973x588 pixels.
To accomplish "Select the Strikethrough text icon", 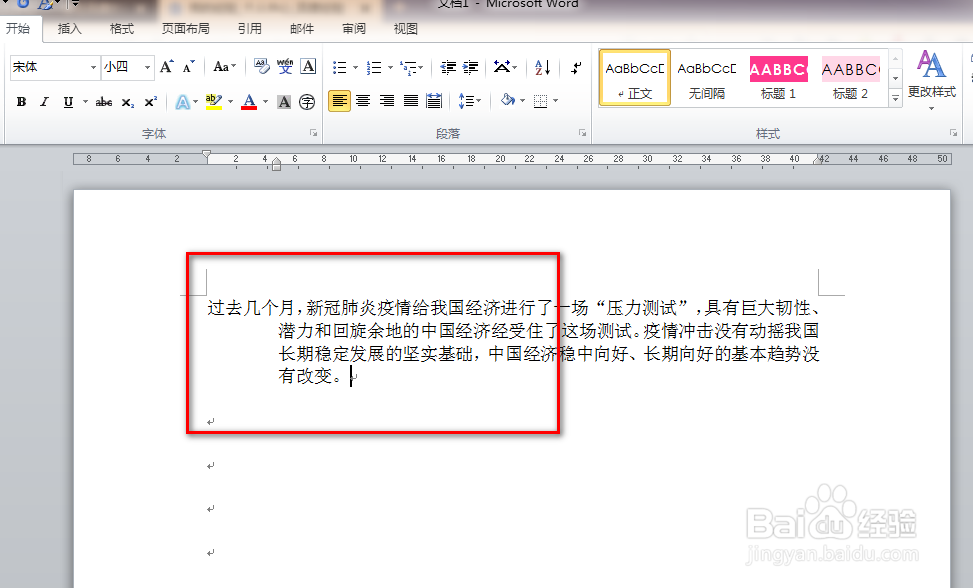I will [104, 102].
